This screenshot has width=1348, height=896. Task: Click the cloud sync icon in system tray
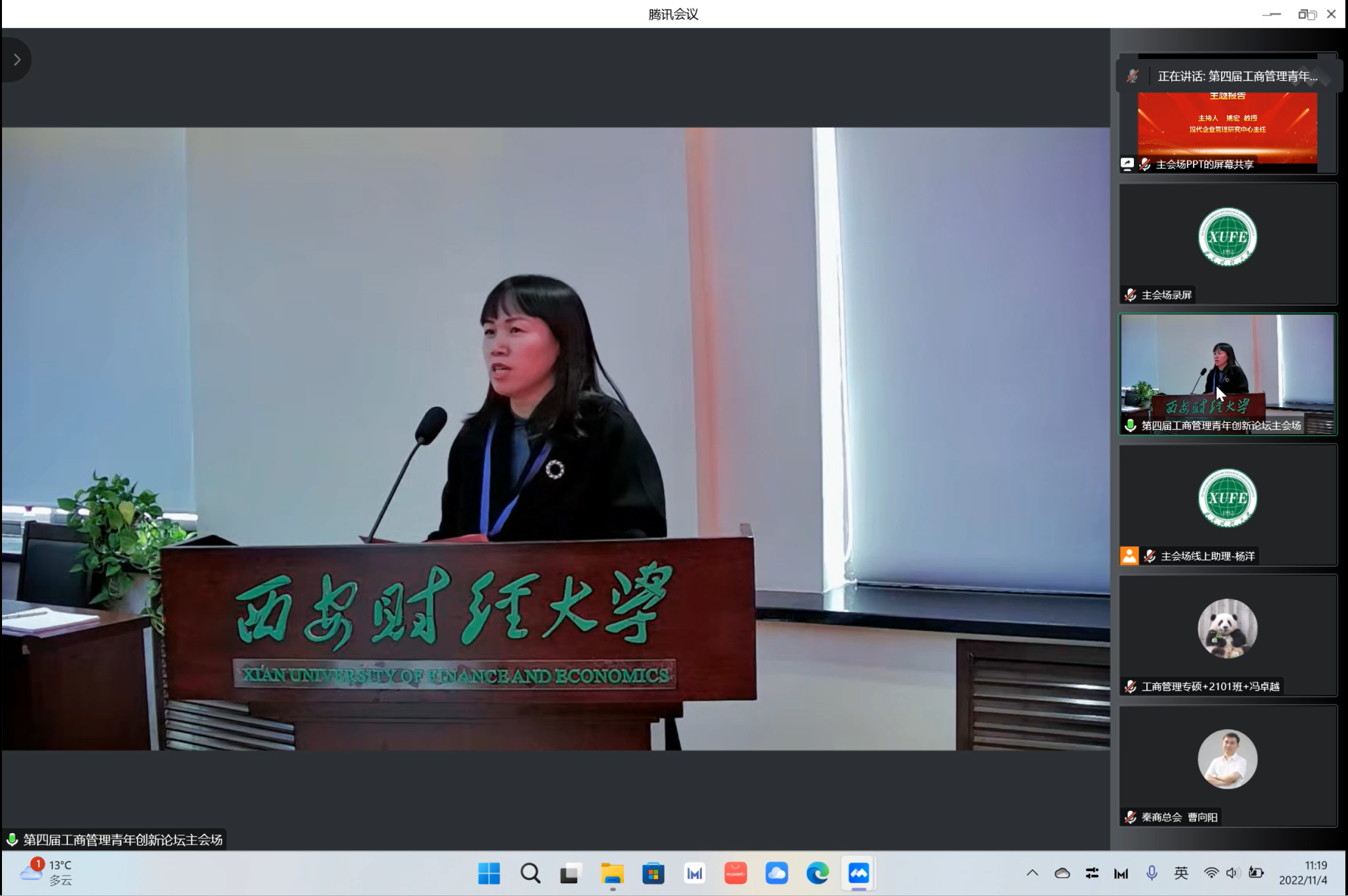point(1062,873)
